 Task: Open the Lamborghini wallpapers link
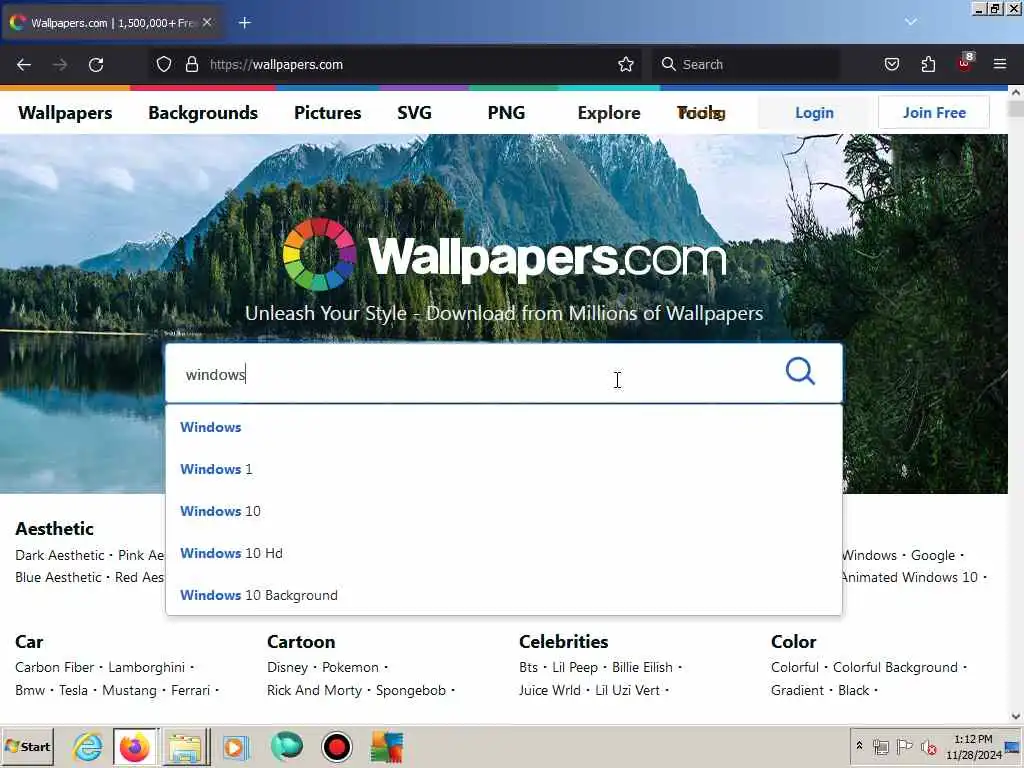[146, 667]
